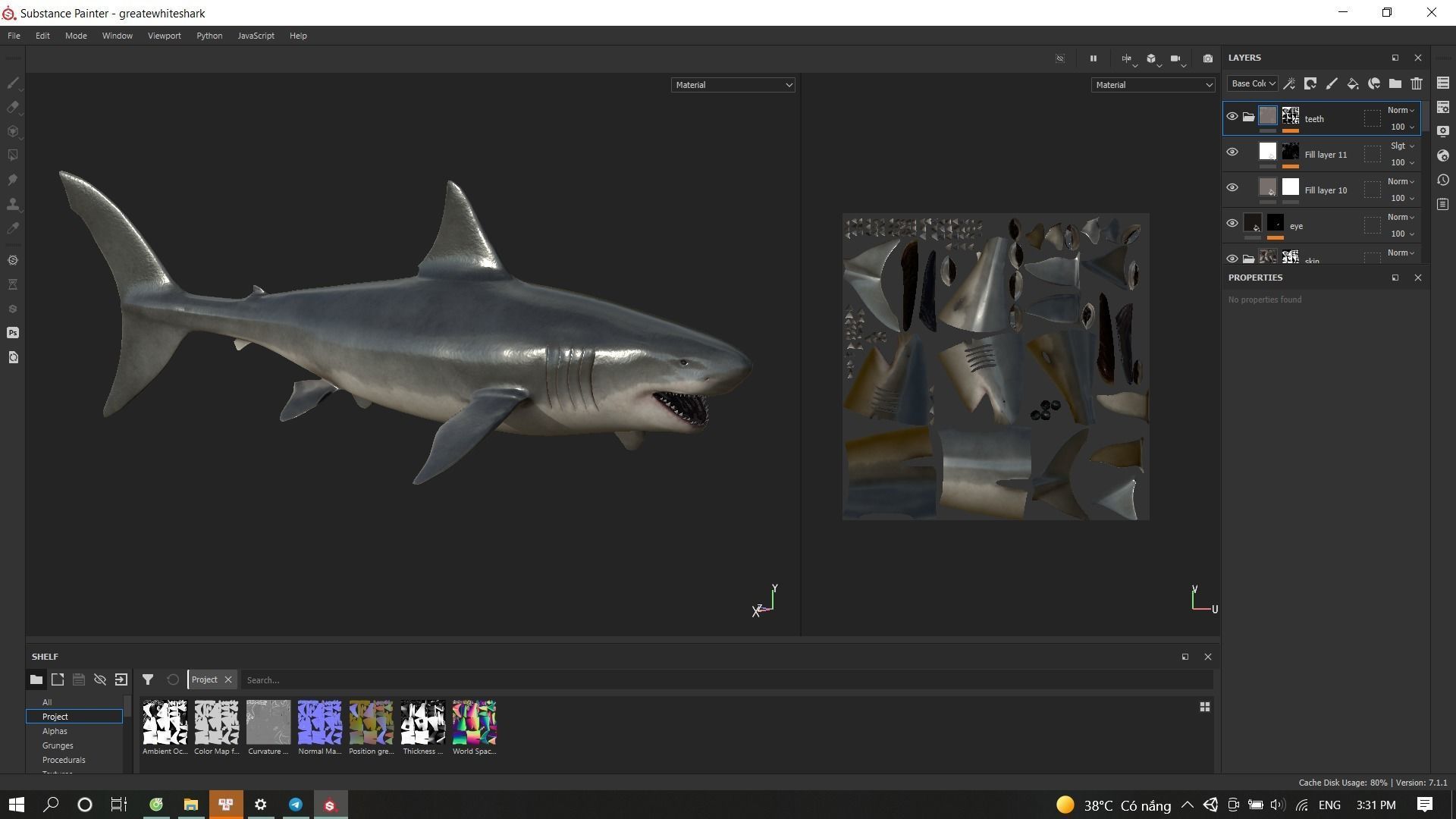The image size is (1456, 819).
Task: Open the Log panel icon
Action: pyautogui.click(x=1443, y=204)
